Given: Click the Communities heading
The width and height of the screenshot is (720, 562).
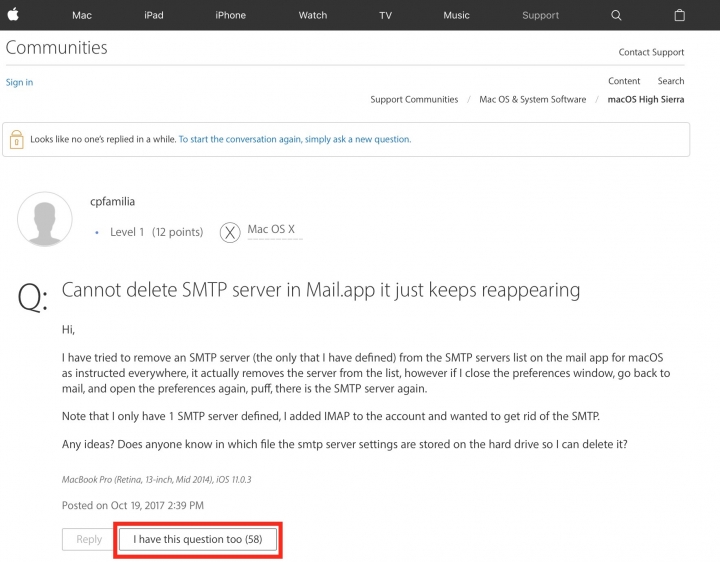Looking at the screenshot, I should tap(56, 48).
